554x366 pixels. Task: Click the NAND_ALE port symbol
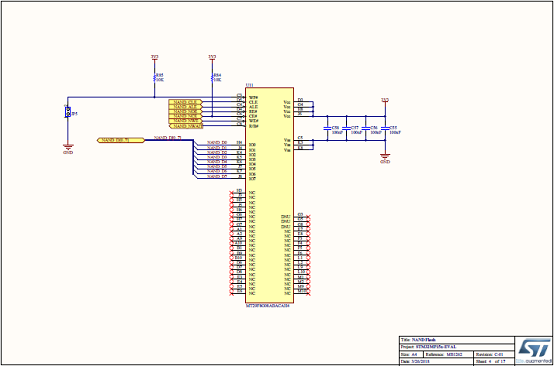pyautogui.click(x=185, y=107)
